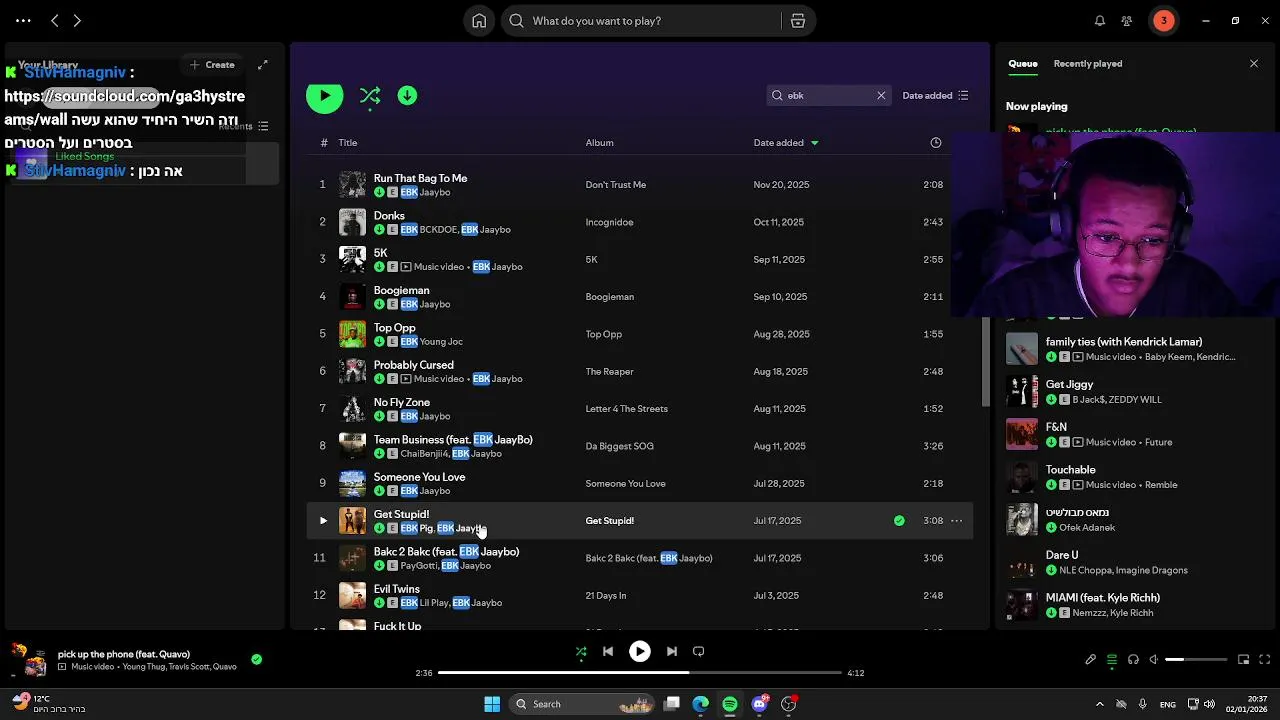
Task: Open the notifications bell
Action: coord(1100,21)
